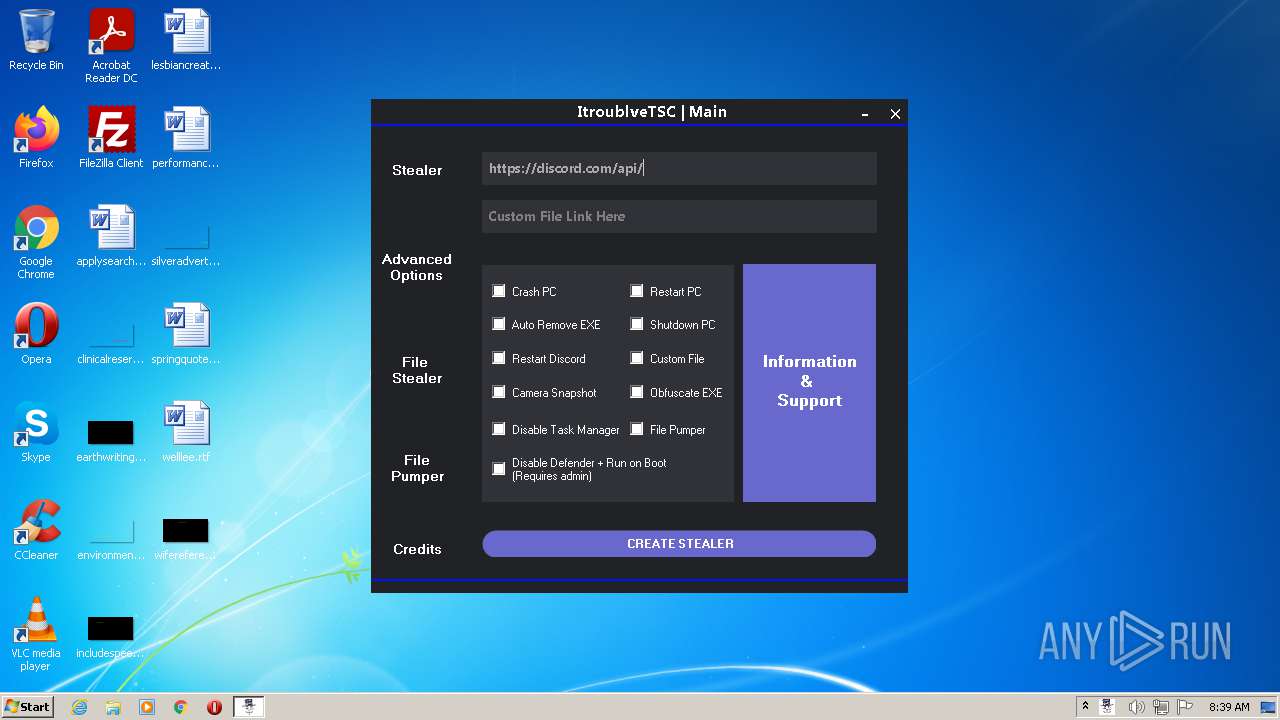The image size is (1280, 720).
Task: Minimize the ItroublveTSC window
Action: (865, 114)
